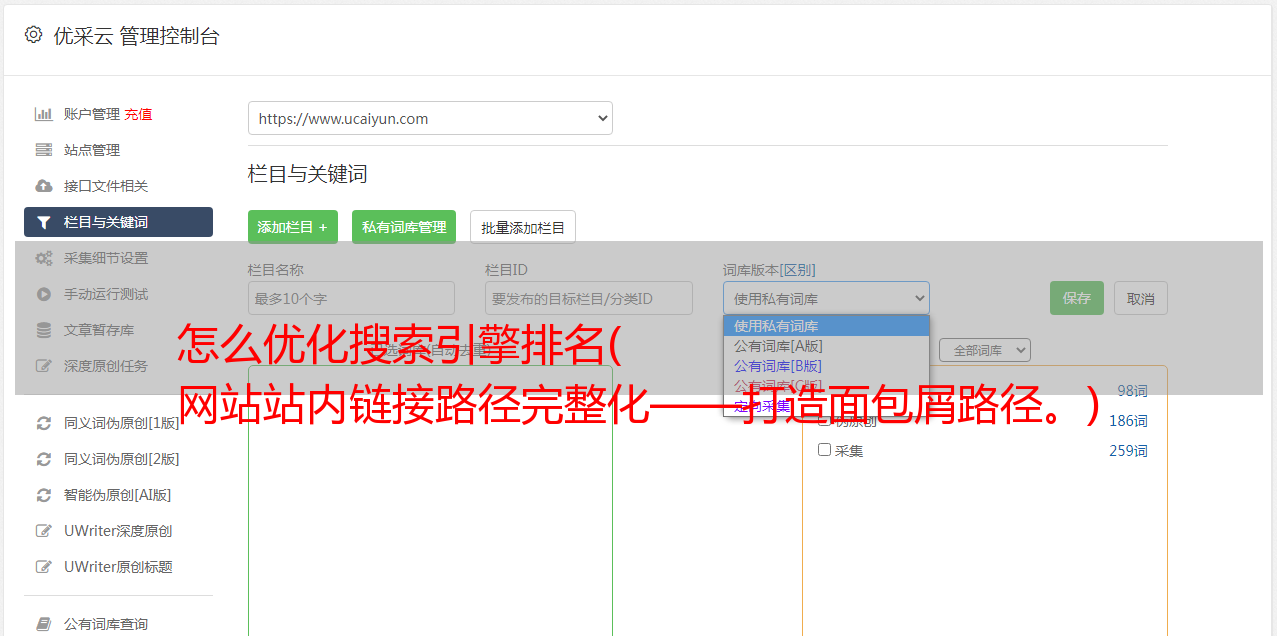1277x636 pixels.
Task: Click the bar chart icon for 账户管理
Action: pos(44,114)
